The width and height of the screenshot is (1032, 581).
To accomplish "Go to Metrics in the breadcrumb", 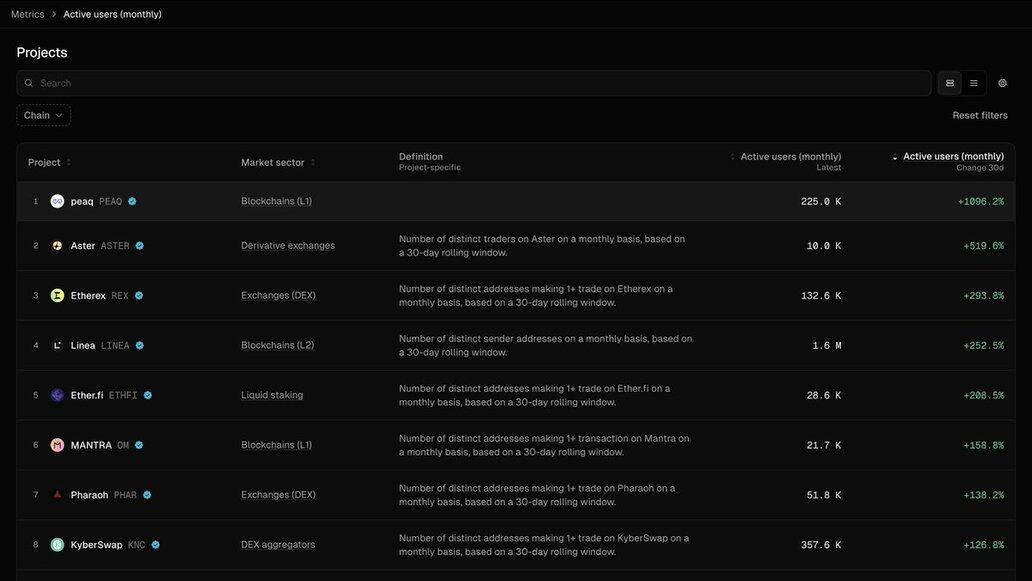I will click(27, 14).
